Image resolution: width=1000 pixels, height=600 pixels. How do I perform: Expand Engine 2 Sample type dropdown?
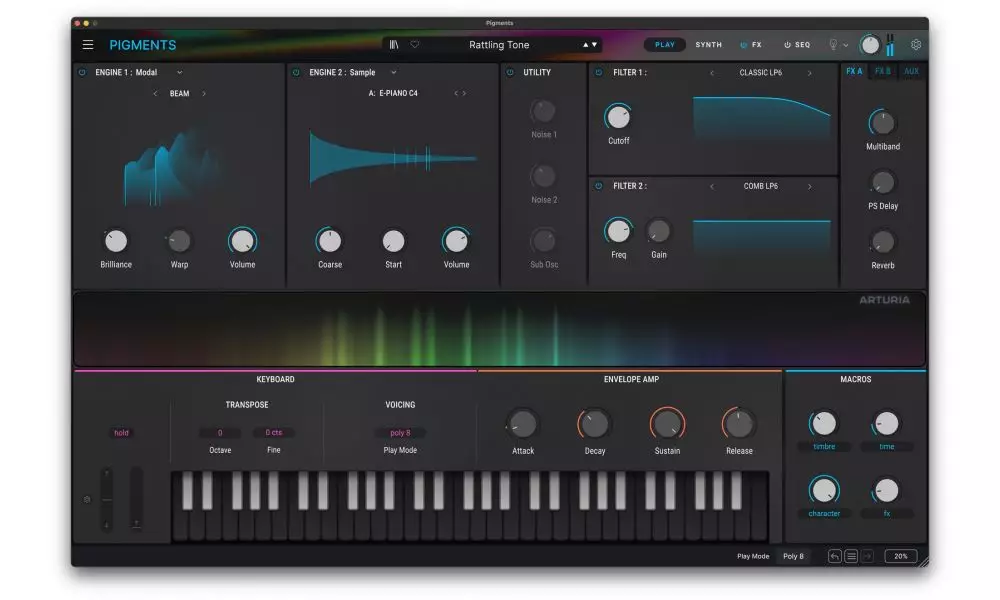click(393, 73)
